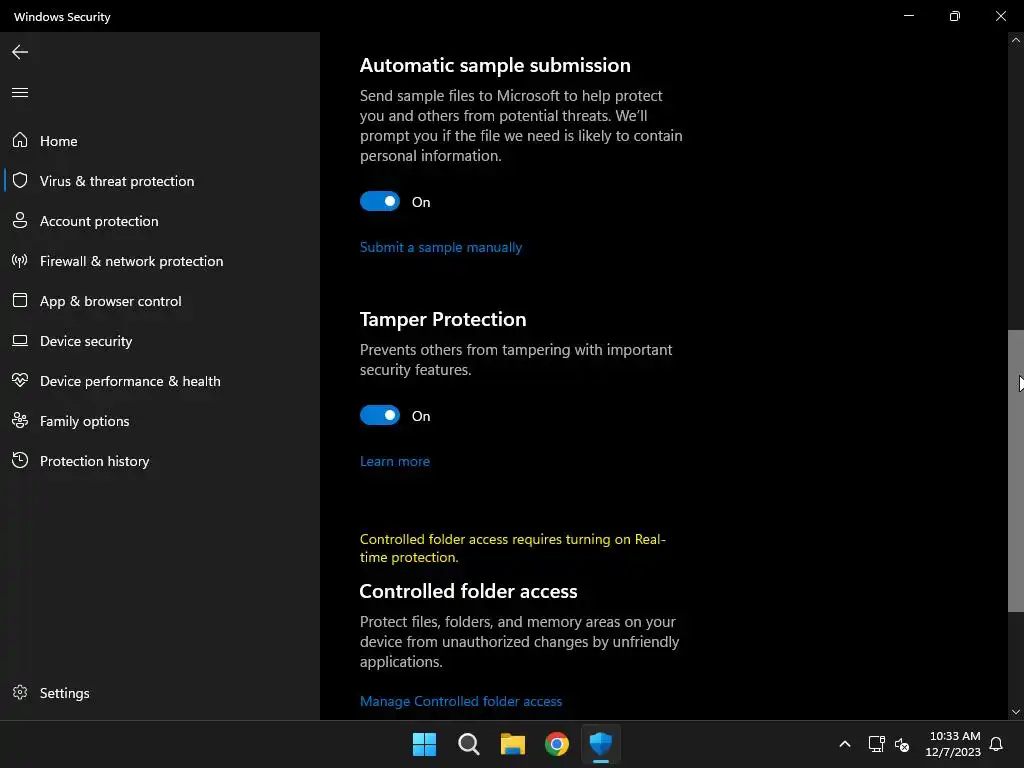Open taskbar Search

click(468, 744)
